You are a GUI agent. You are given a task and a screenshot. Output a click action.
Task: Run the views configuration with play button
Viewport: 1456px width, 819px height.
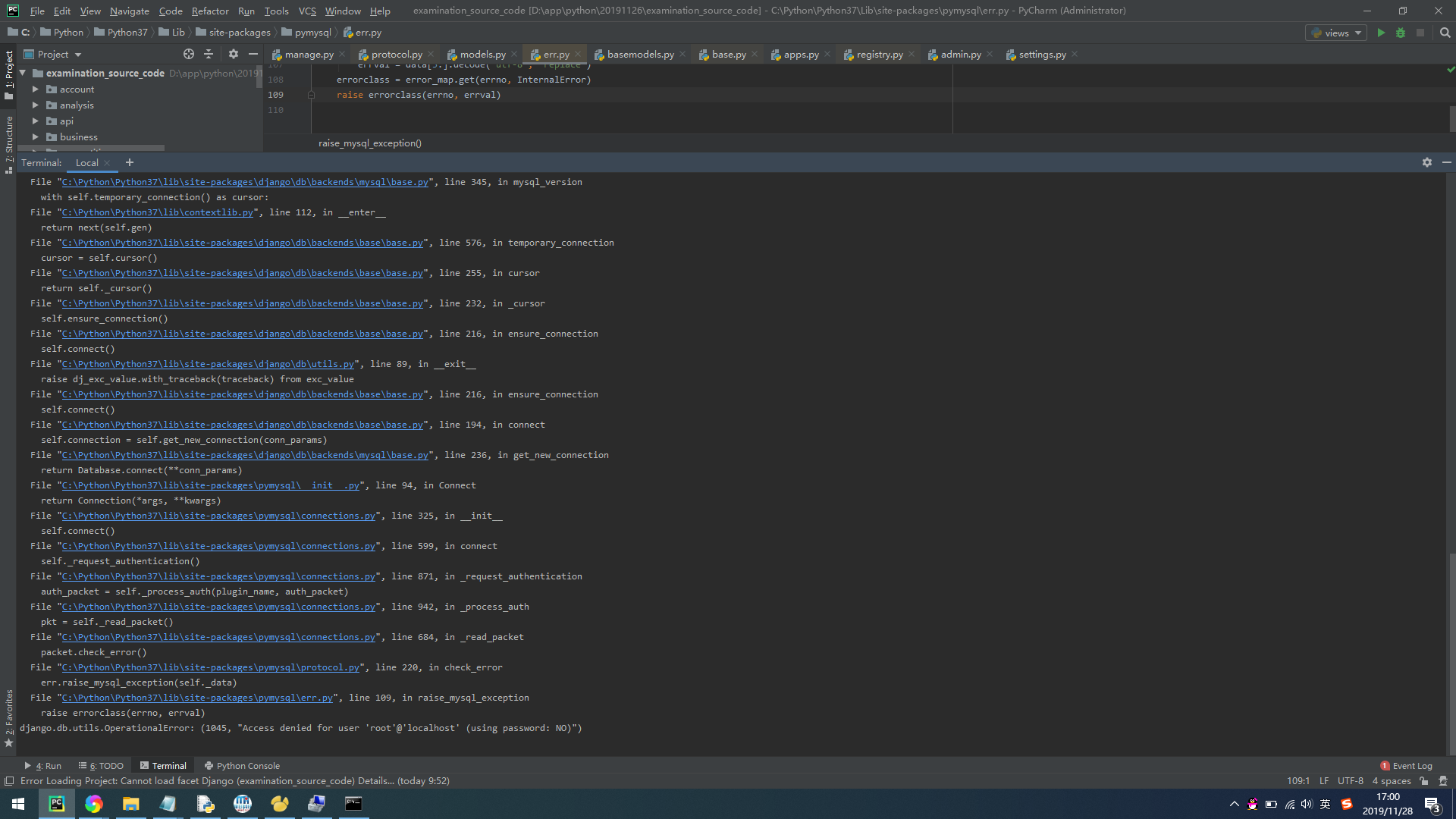1381,33
